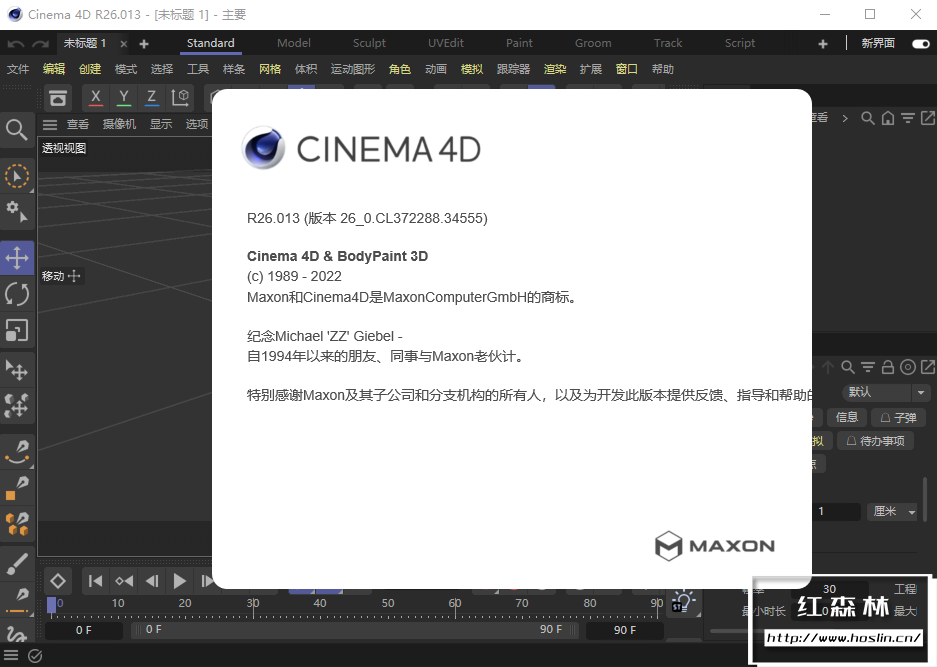Screen dimensions: 937x667
Task: Select the Scale tool
Action: tap(17, 331)
